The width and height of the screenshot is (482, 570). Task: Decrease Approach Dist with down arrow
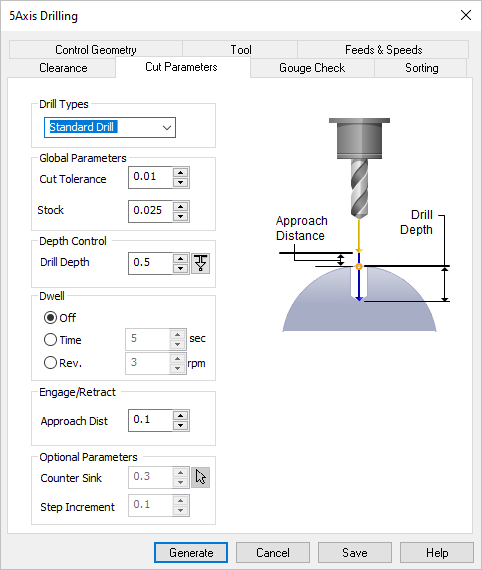[181, 426]
